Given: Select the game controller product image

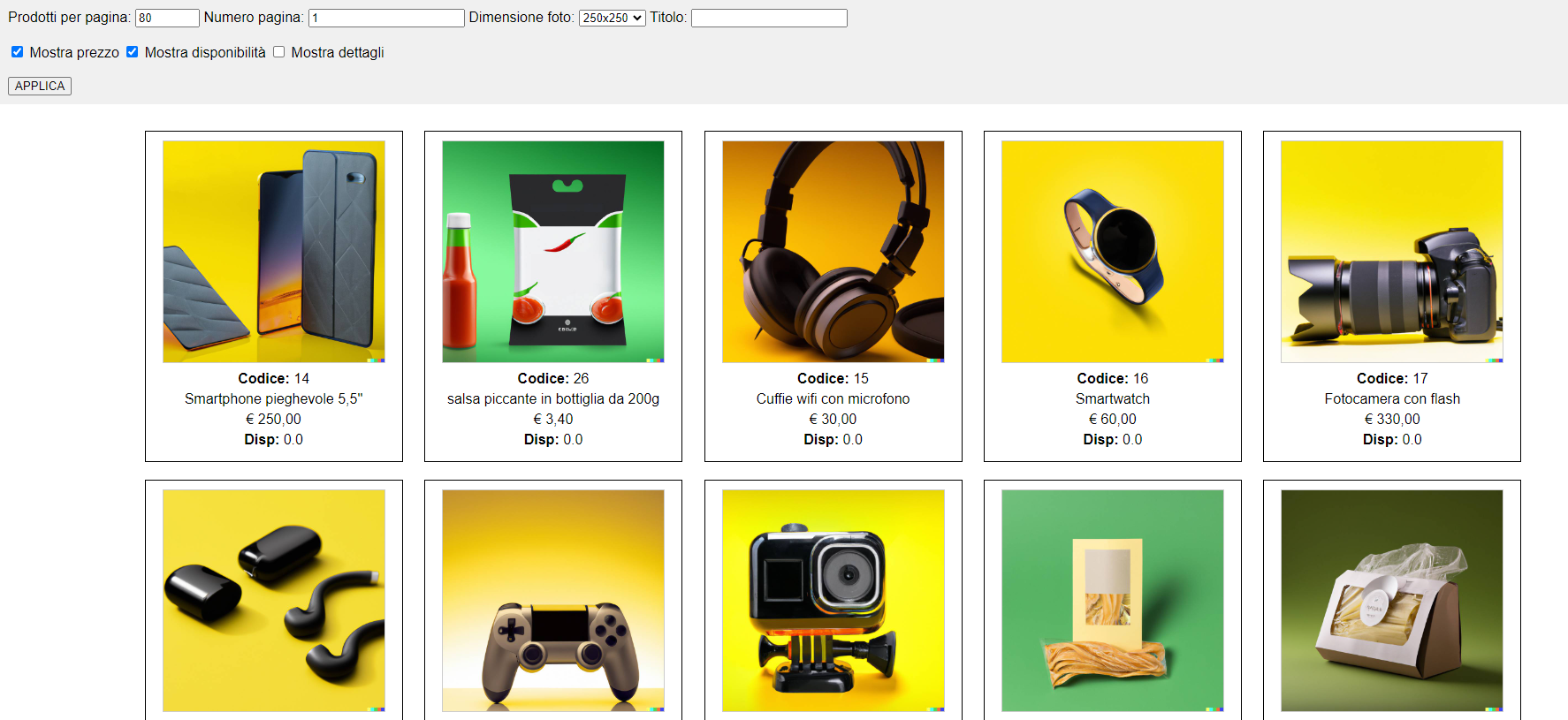Looking at the screenshot, I should tap(553, 601).
